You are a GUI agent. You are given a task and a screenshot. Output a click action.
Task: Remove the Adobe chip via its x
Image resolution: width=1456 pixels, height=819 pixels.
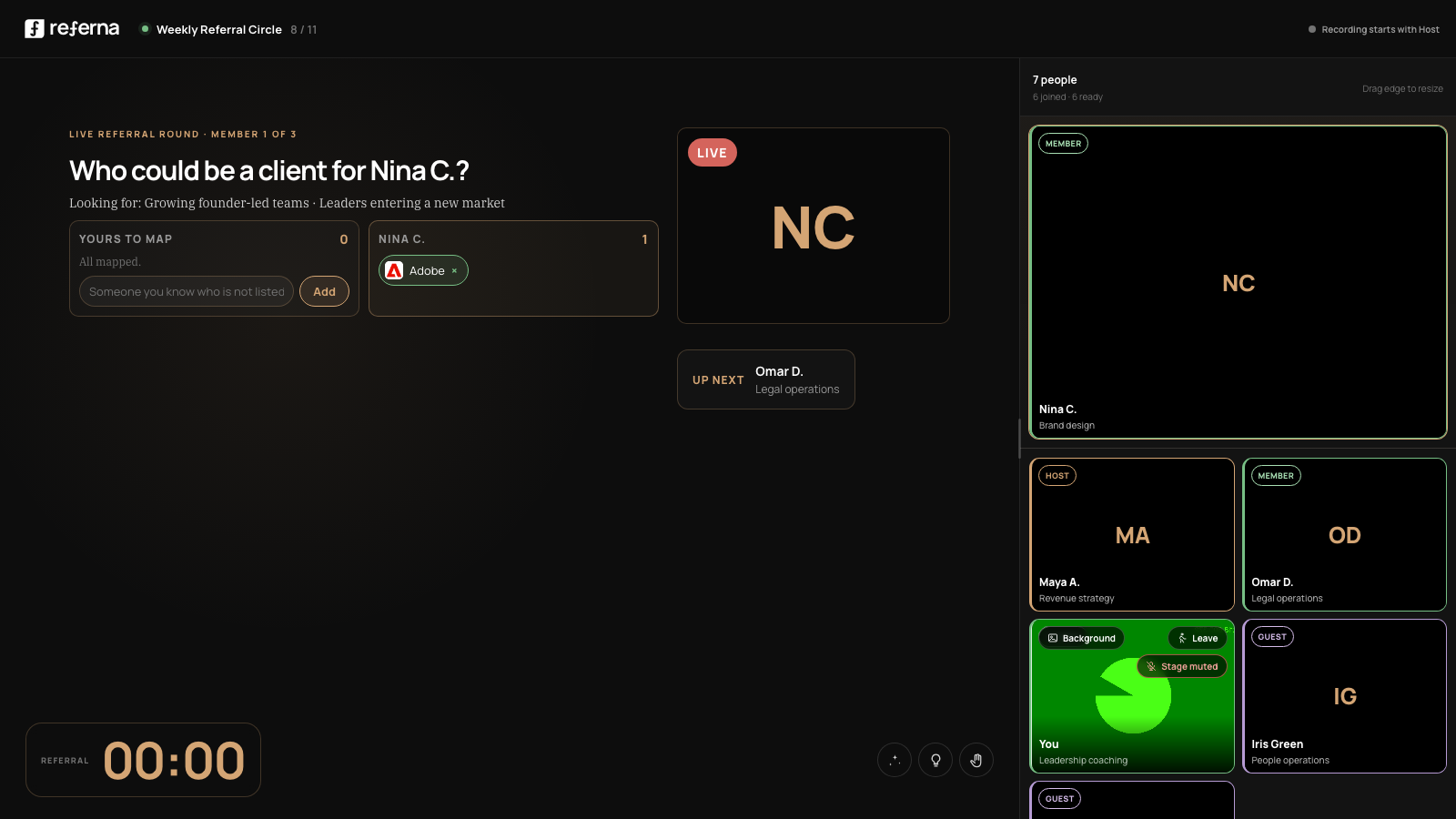click(x=454, y=271)
